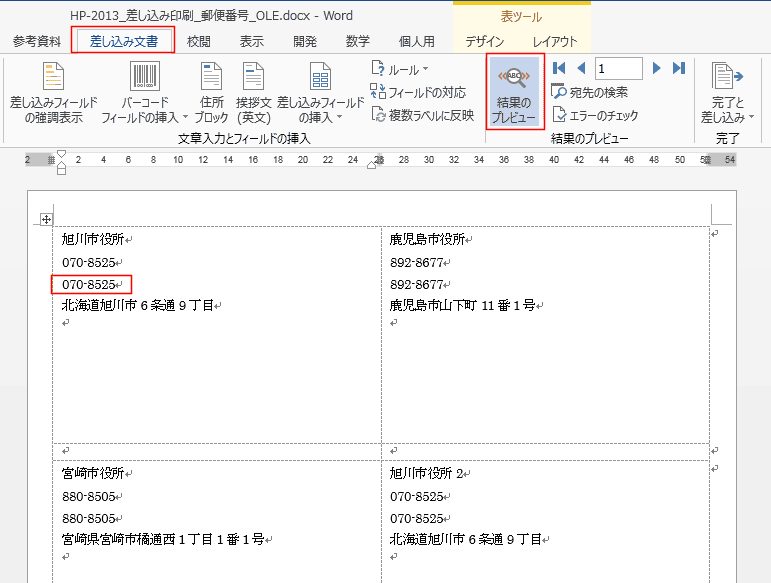Viewport: 771px width, 583px height.
Task: Click the table move handle
Action: coord(44,219)
